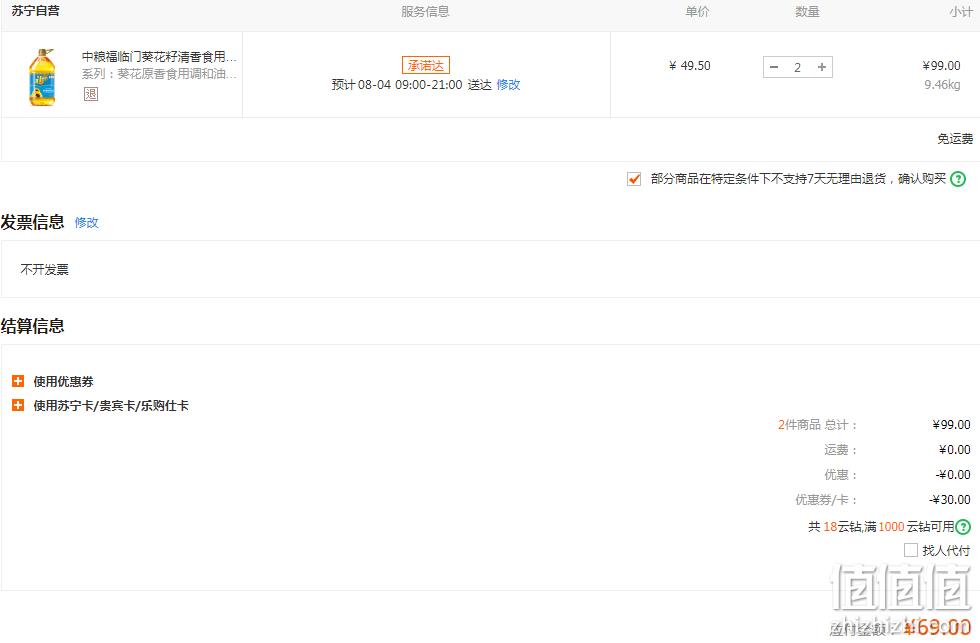Image resolution: width=980 pixels, height=643 pixels.
Task: Click the 承诺达 delivery promise badge
Action: (x=426, y=65)
